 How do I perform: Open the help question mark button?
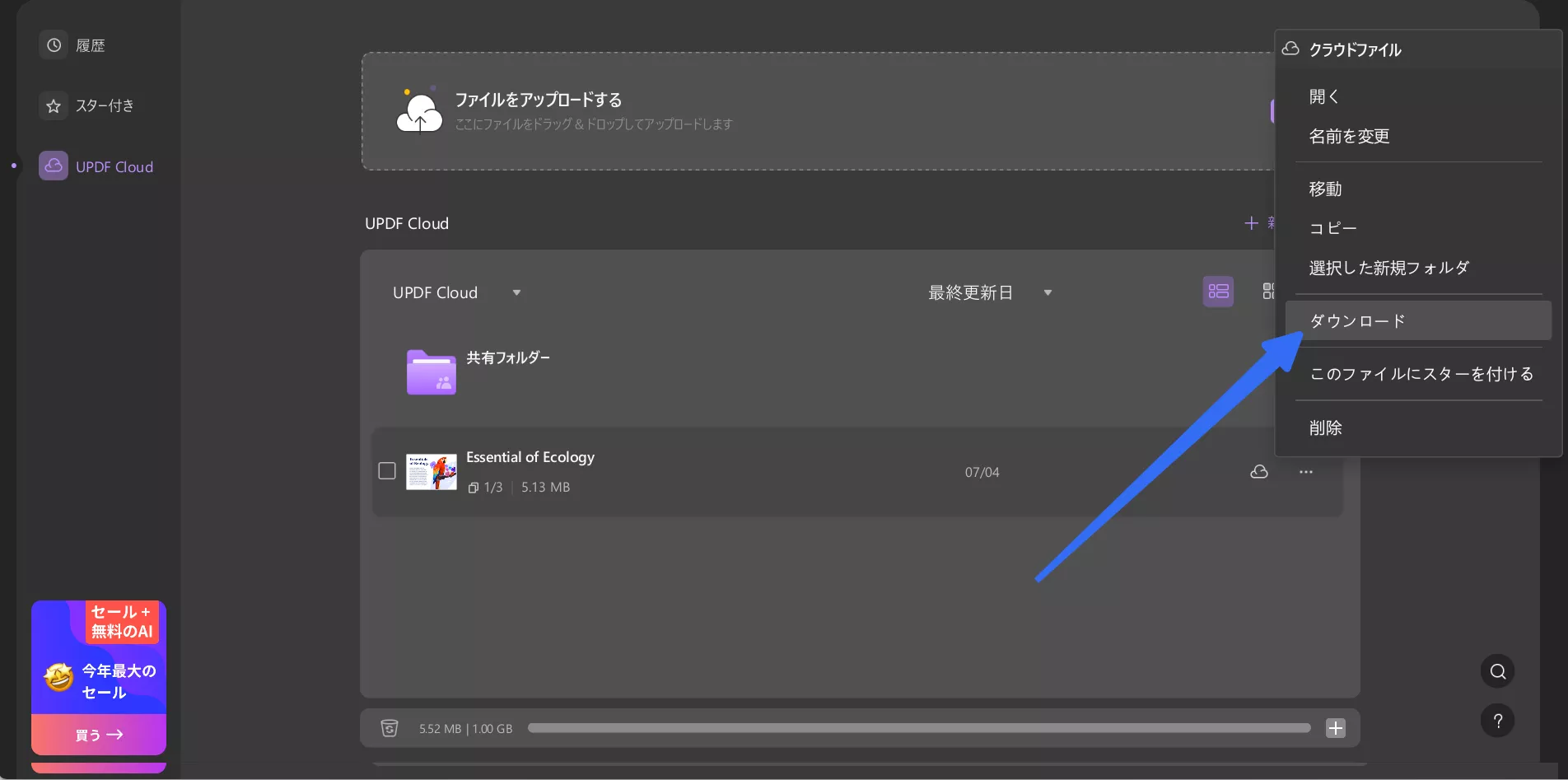click(x=1498, y=721)
